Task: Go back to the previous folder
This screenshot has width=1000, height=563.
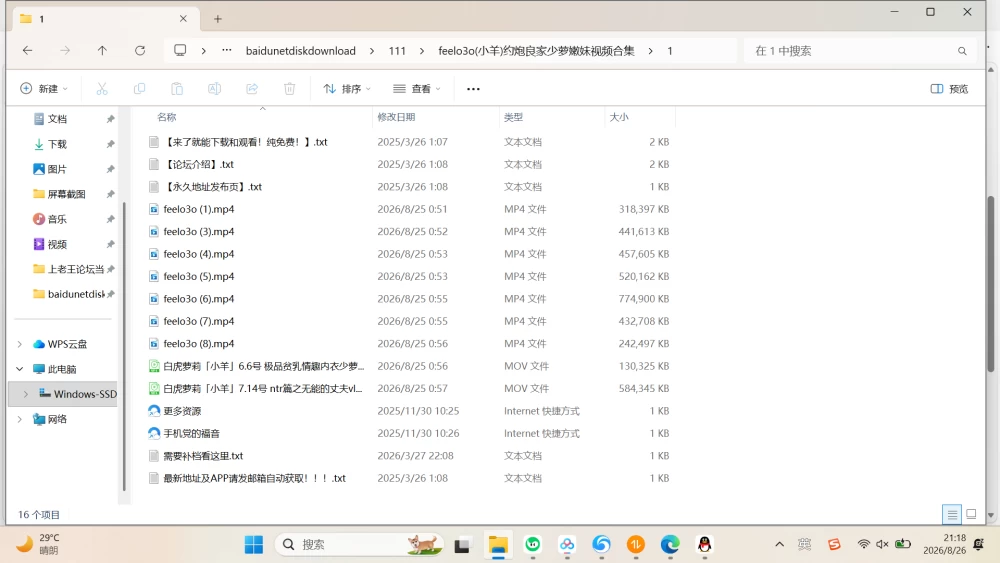Action: (x=27, y=50)
